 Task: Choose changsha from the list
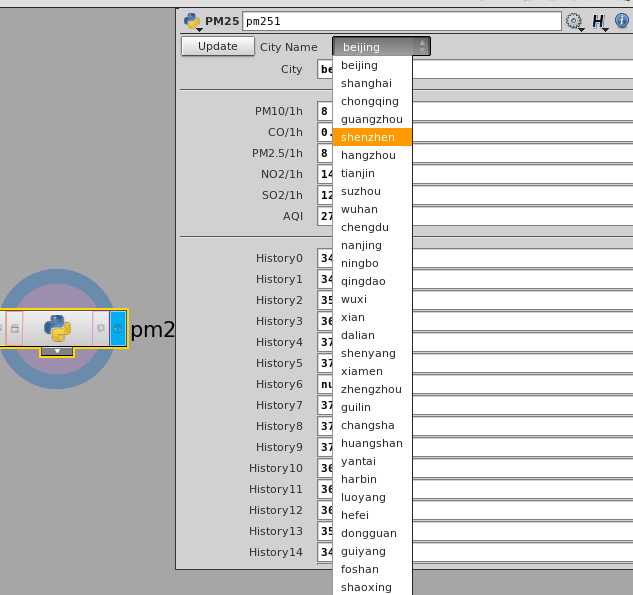372,425
